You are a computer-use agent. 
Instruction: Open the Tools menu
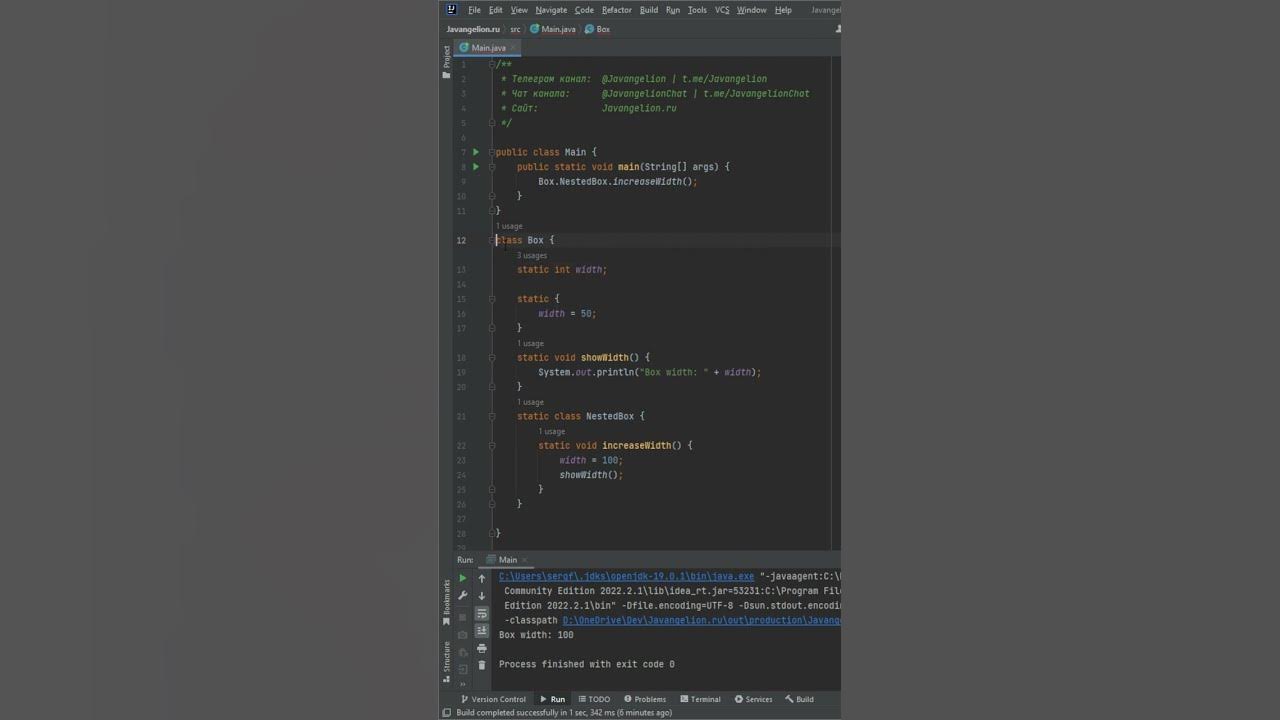(697, 10)
